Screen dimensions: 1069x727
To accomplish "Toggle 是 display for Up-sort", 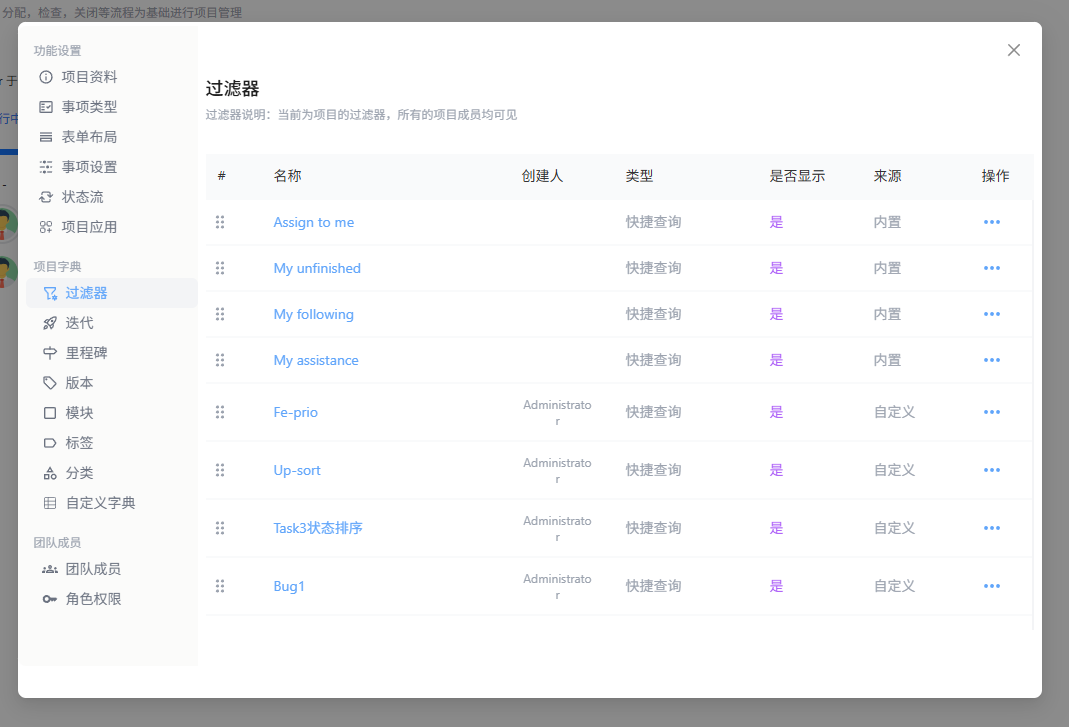I will tap(777, 470).
